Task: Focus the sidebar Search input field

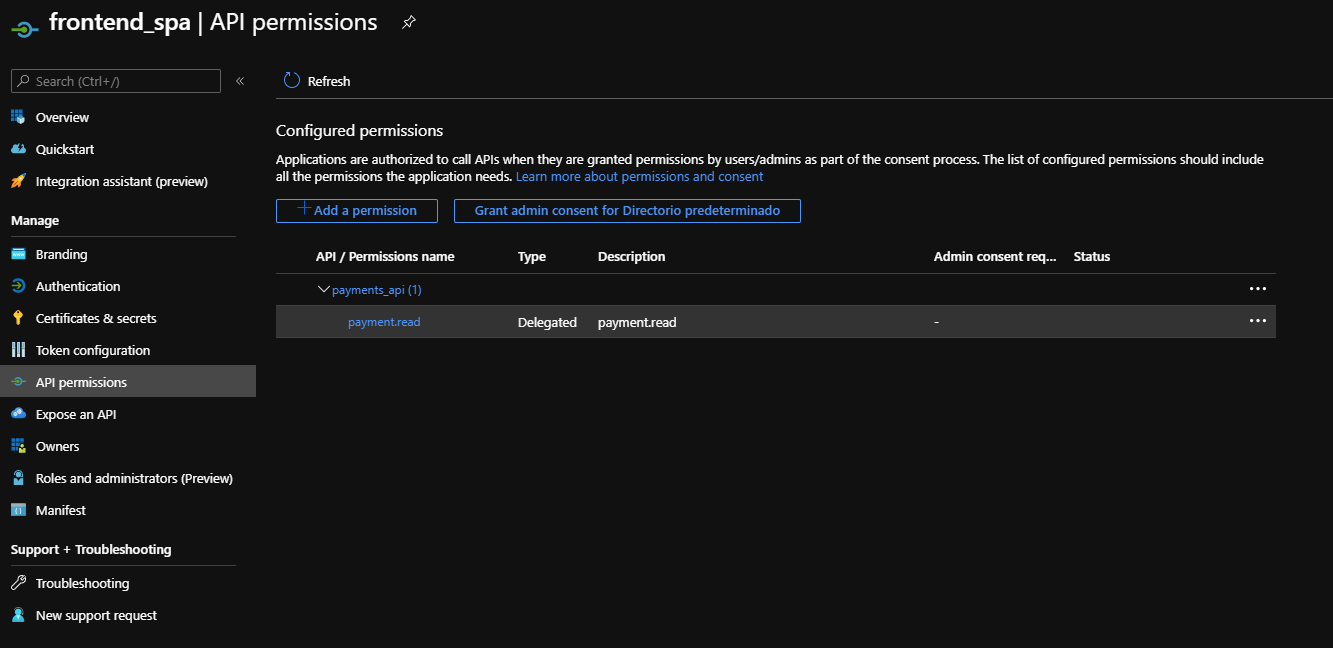Action: click(122, 81)
